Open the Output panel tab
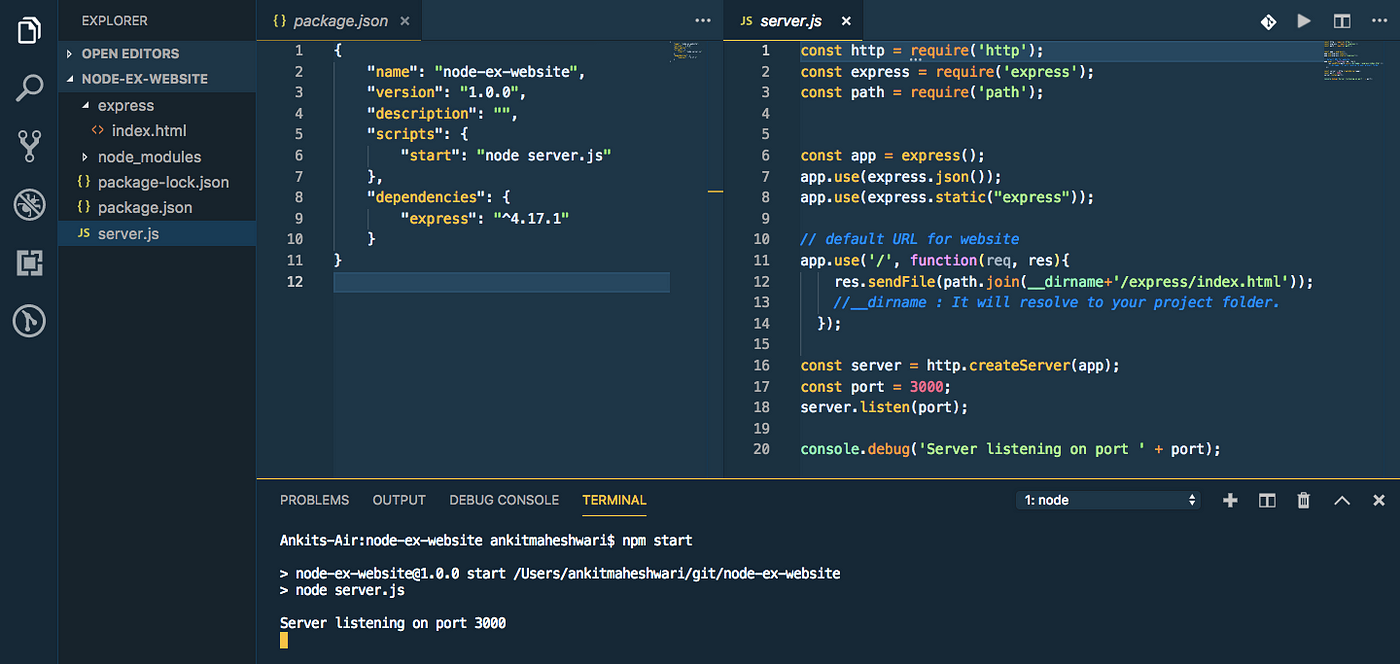The image size is (1400, 664). [x=399, y=500]
